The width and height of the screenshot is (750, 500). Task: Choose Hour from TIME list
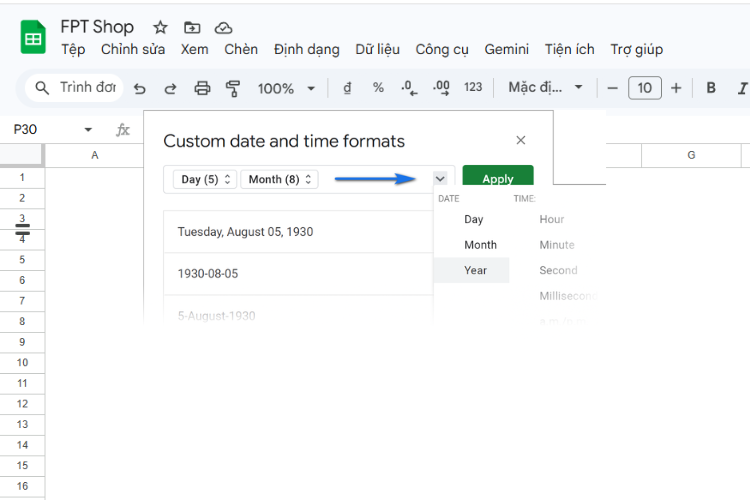[x=551, y=219]
